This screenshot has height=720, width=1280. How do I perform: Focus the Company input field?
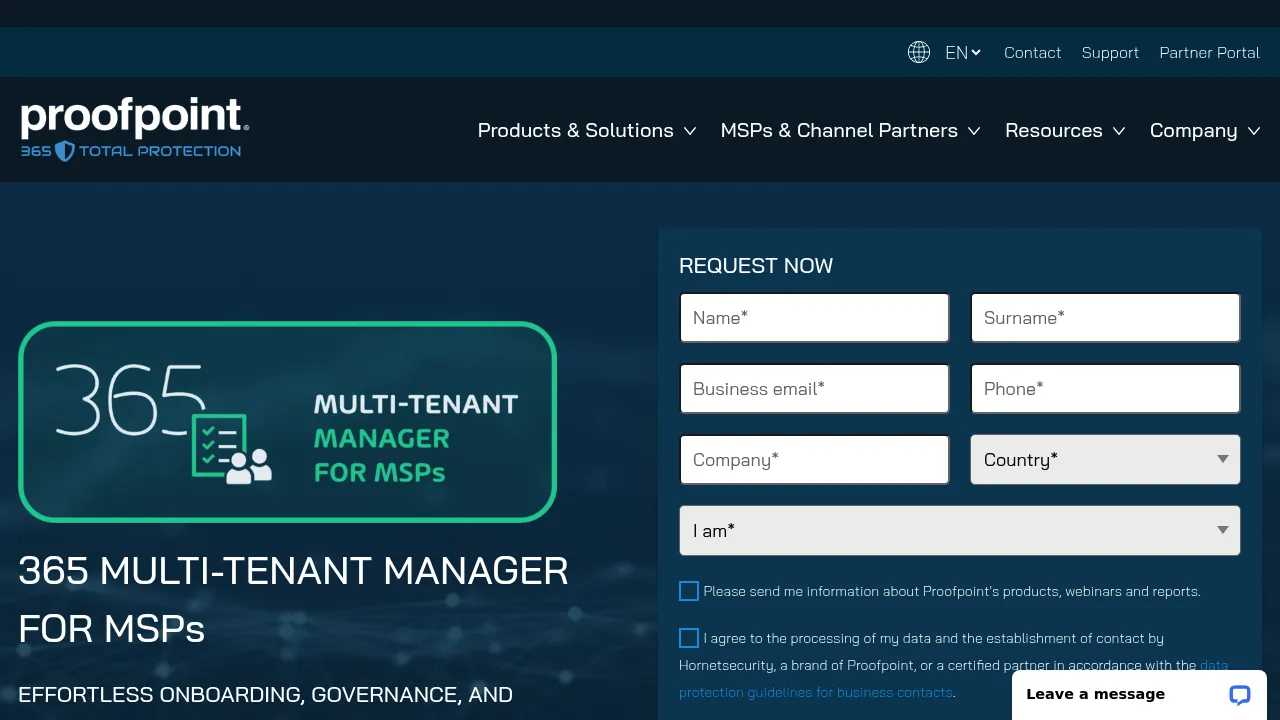click(814, 460)
